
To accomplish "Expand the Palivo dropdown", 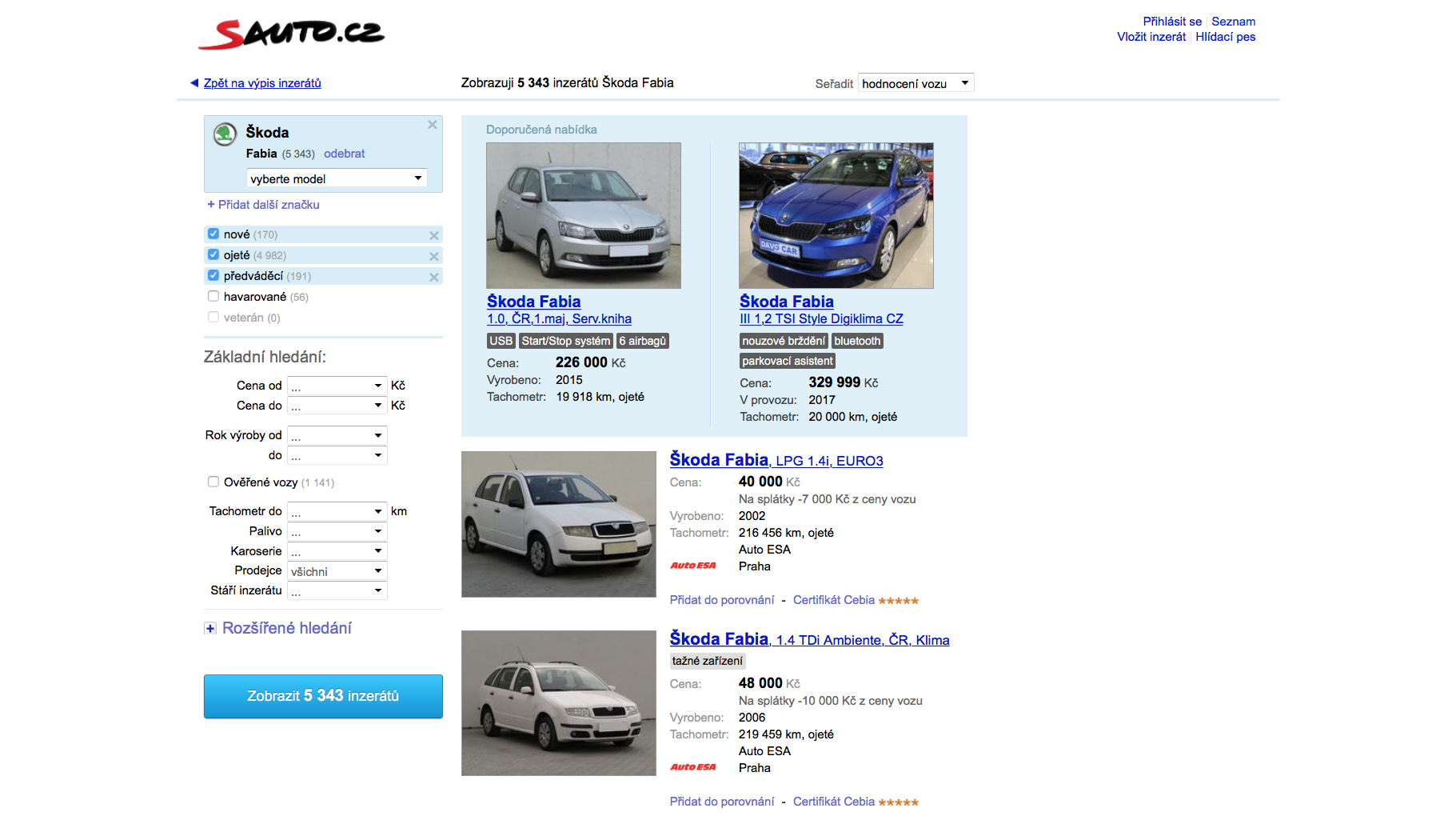I will [337, 531].
